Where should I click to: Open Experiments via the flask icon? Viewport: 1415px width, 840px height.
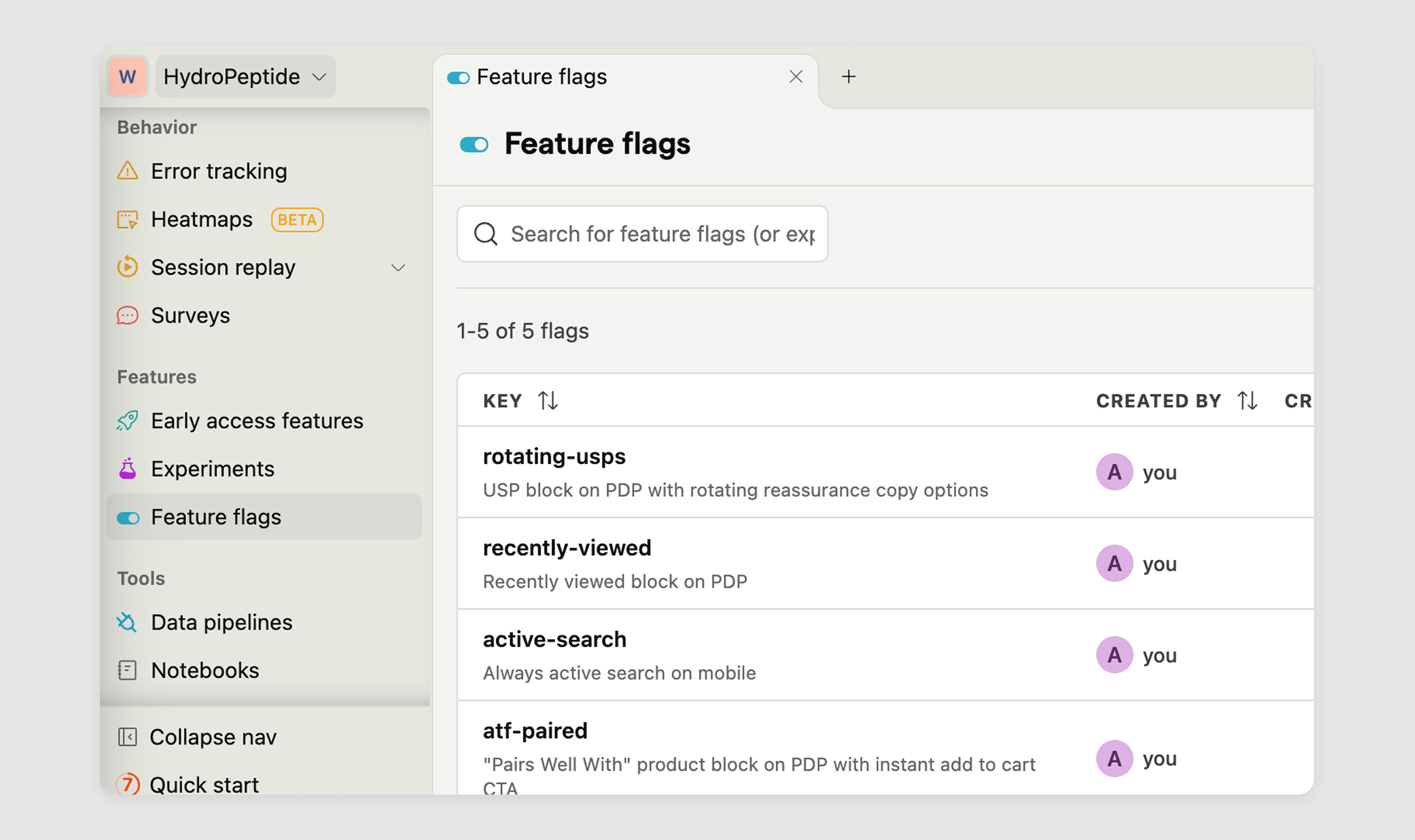[127, 469]
